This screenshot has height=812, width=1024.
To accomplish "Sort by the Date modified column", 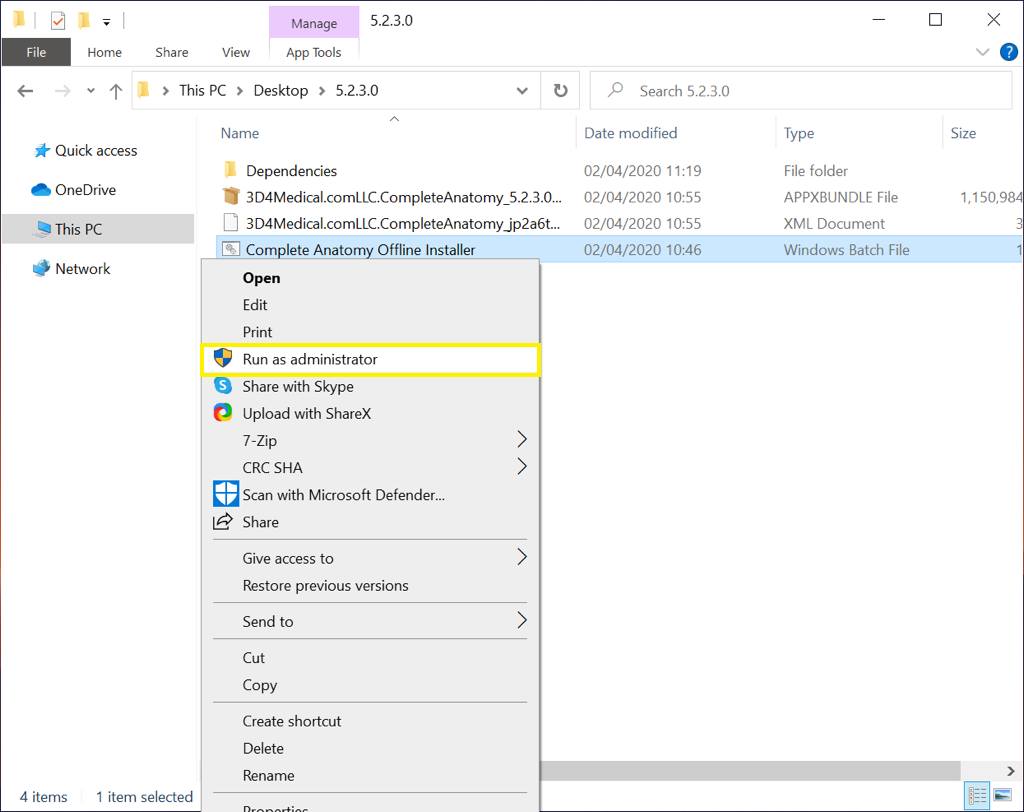I will 630,133.
